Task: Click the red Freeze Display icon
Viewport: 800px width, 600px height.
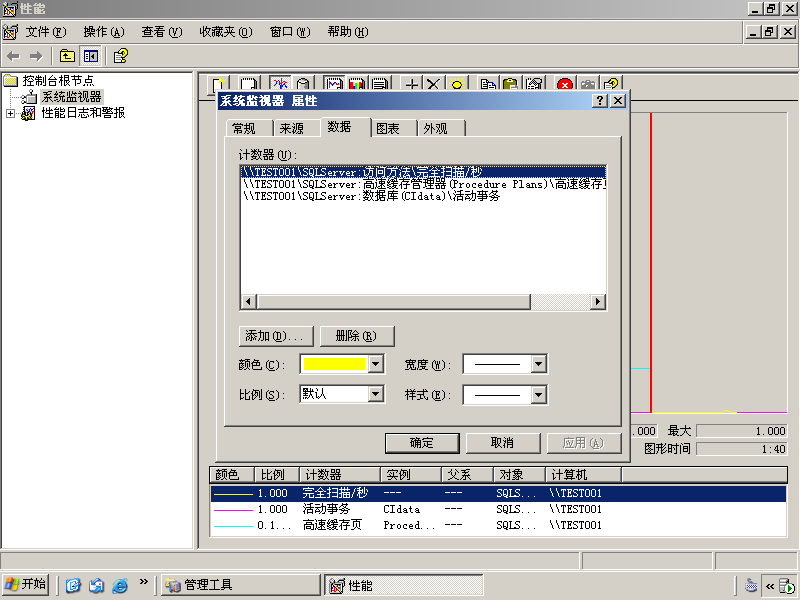Action: (565, 83)
